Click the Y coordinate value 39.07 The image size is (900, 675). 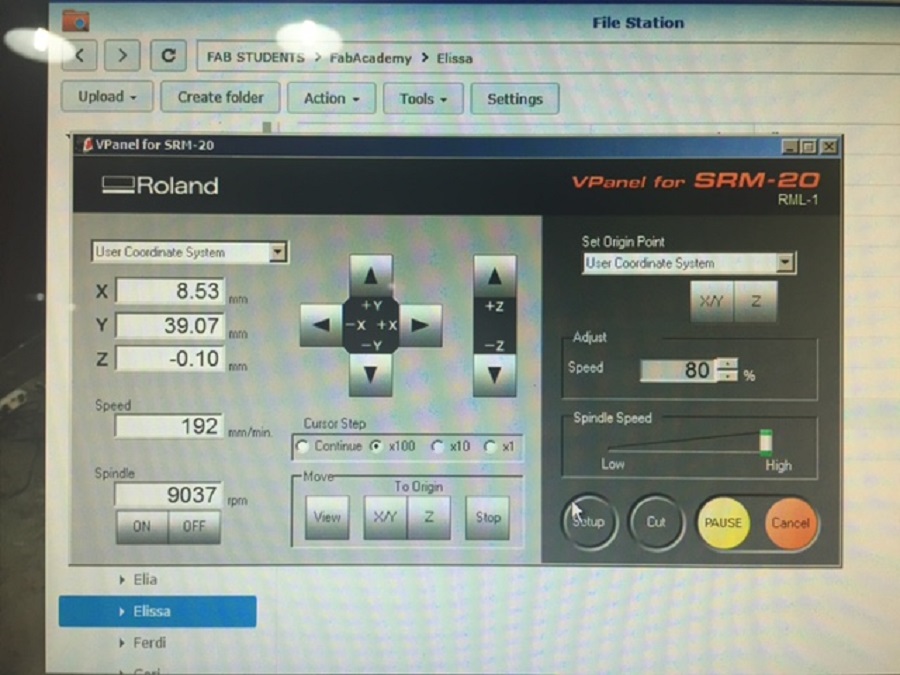click(x=170, y=325)
